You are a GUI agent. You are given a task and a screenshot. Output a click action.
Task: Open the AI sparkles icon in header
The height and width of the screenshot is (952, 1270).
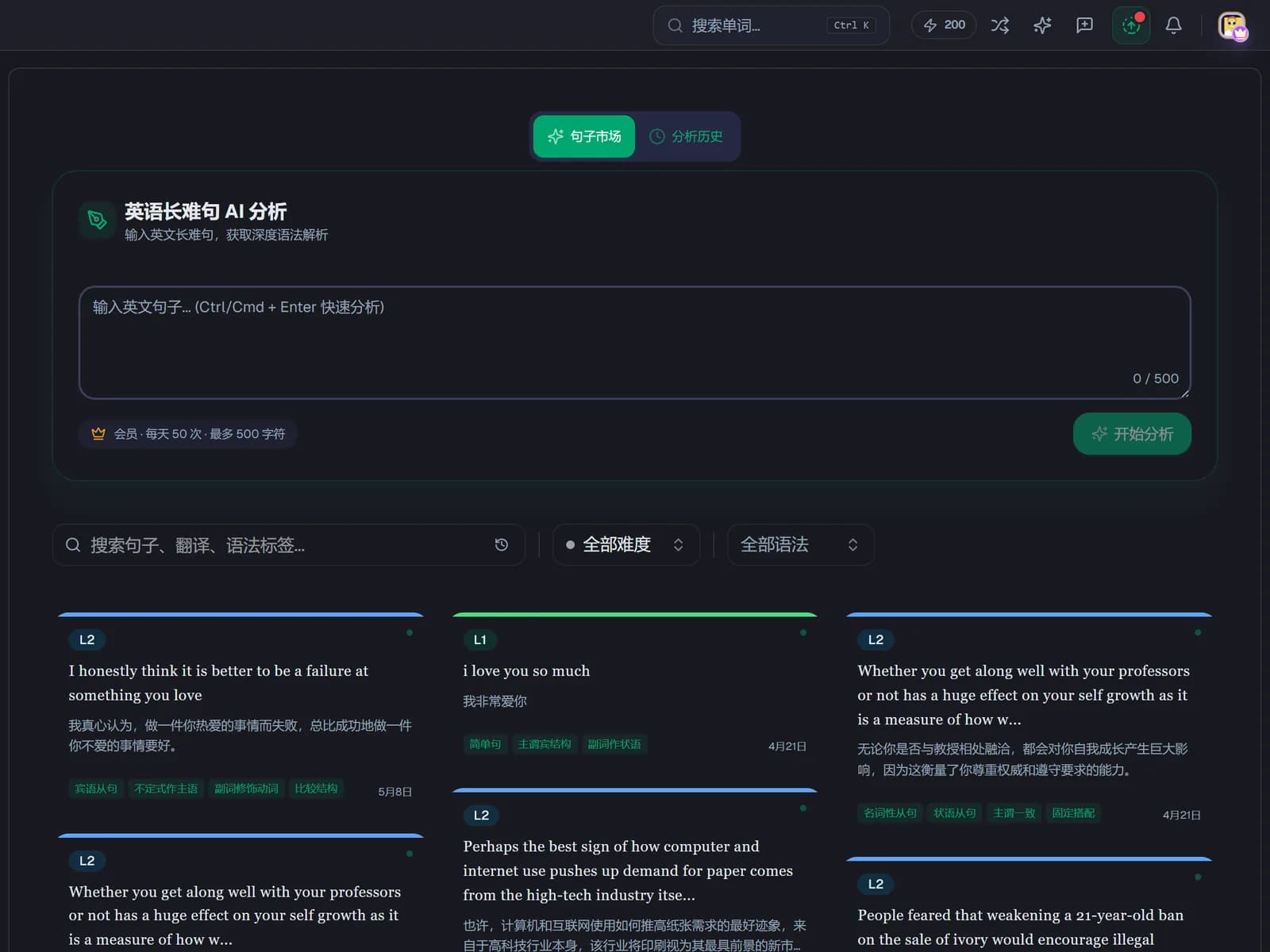(1042, 25)
